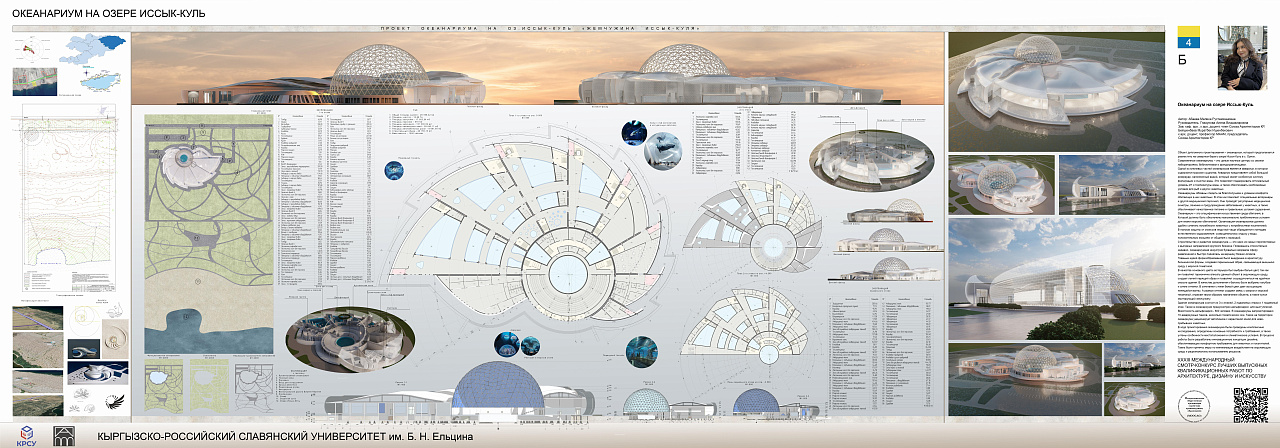This screenshot has width=1280, height=448.
Task: Click the topographic contour survey plan
Action: (63, 200)
